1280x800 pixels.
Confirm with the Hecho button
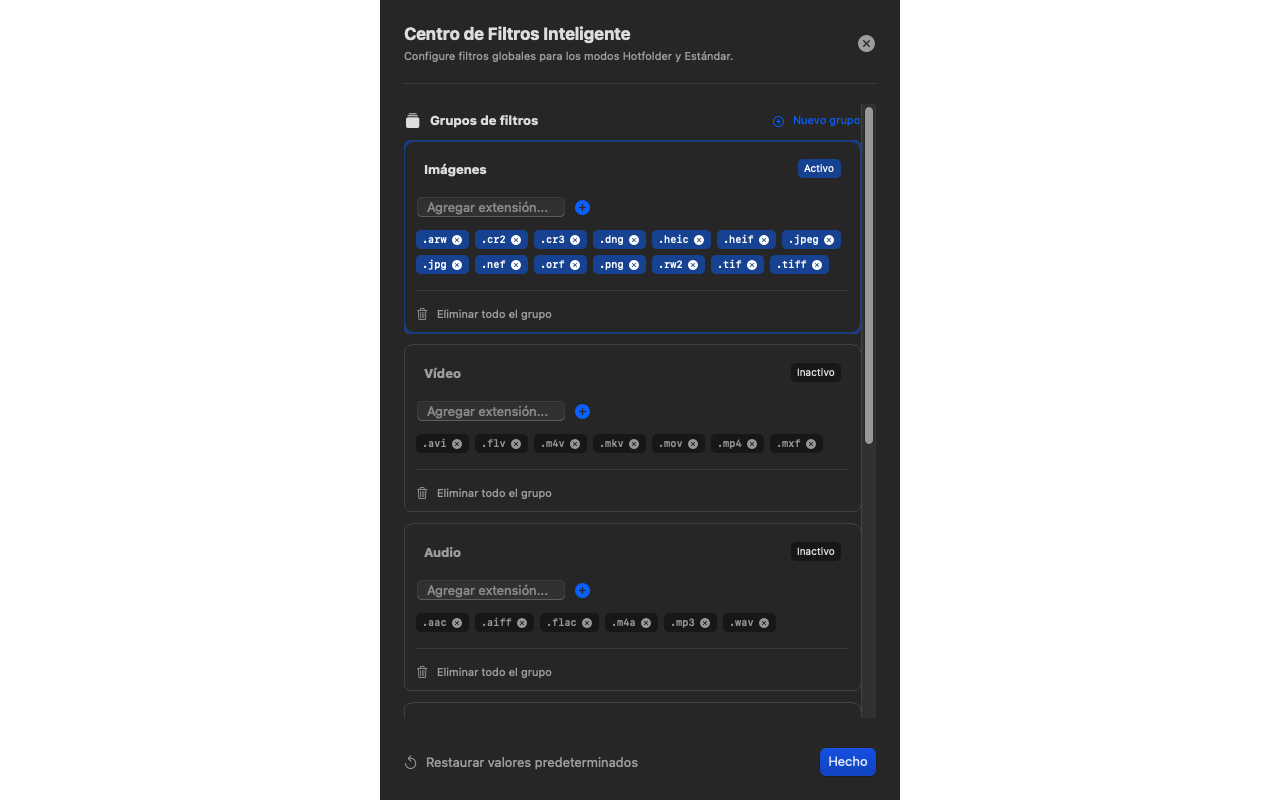coord(848,762)
